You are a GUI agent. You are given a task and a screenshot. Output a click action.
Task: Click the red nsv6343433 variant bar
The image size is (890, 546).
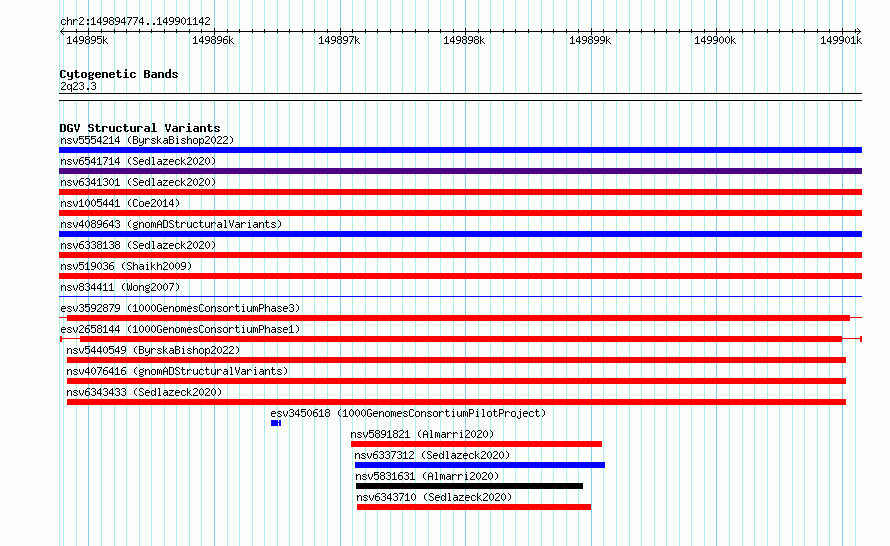(456, 402)
